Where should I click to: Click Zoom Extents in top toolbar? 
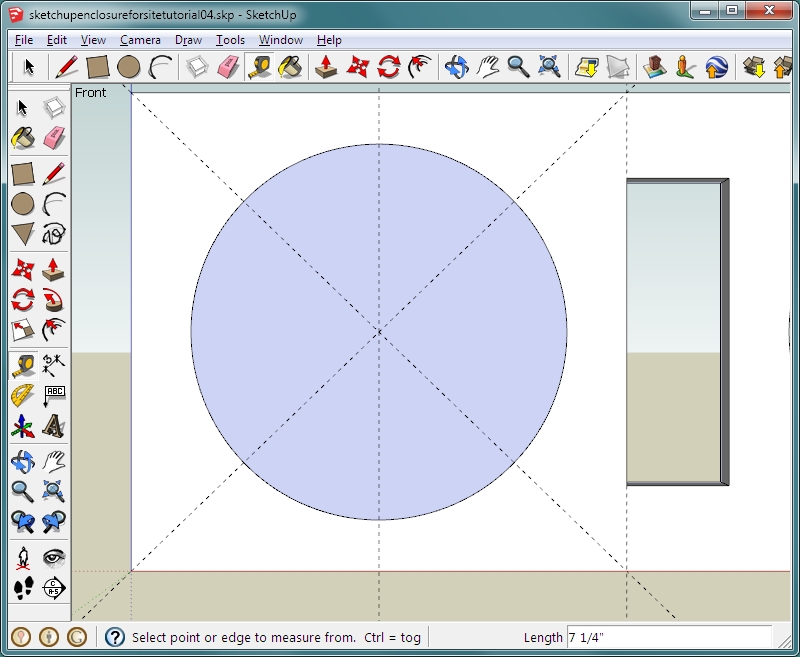tap(549, 67)
